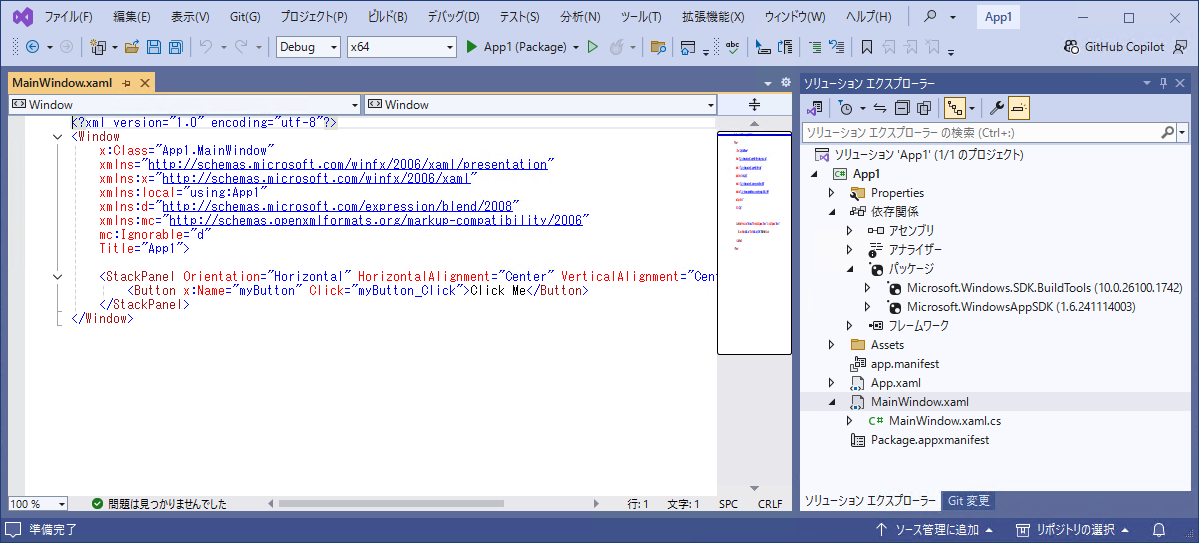Screen dimensions: 1199x543
Task: Click split editor icon above scrollbar
Action: pos(754,105)
